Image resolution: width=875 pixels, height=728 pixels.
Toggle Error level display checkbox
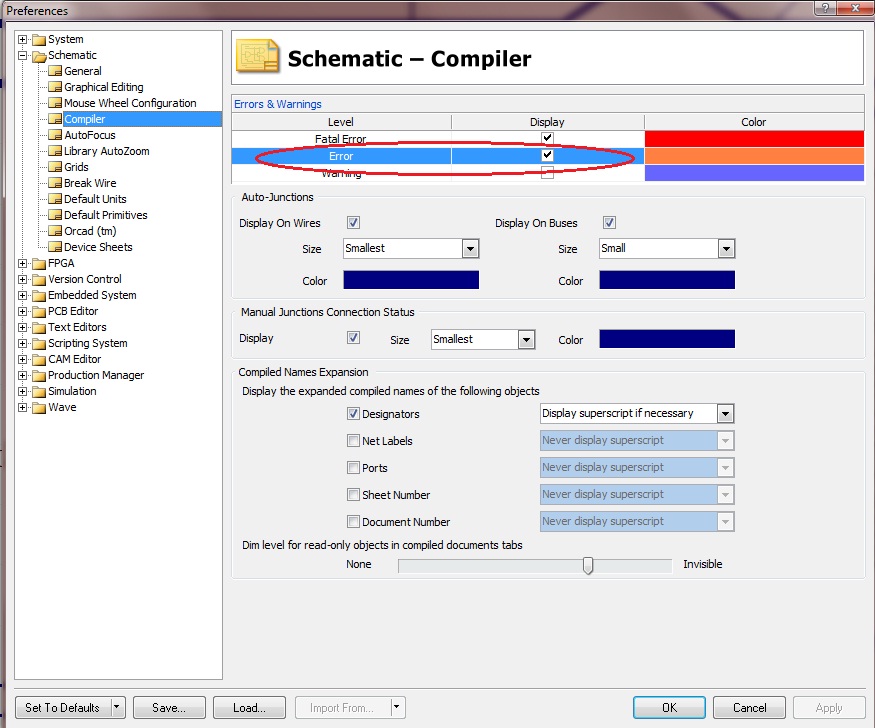[x=547, y=155]
